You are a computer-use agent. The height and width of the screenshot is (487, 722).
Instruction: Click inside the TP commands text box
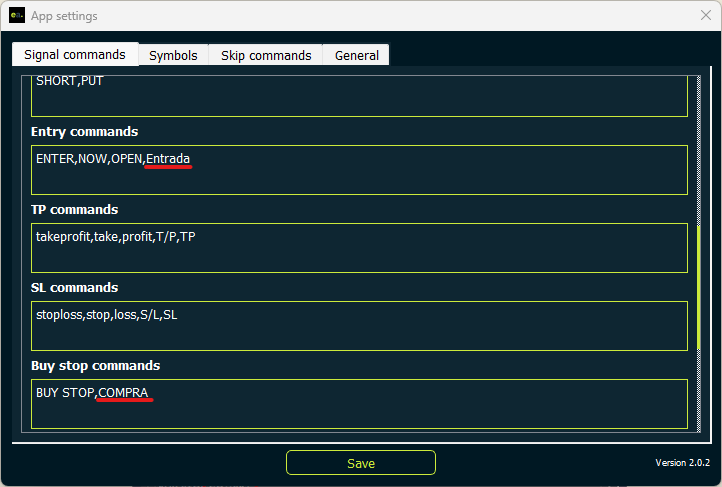pos(359,248)
